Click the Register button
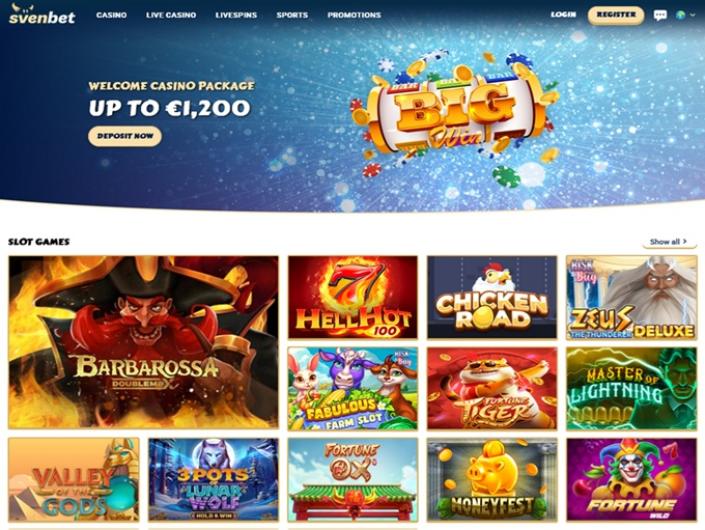 point(616,15)
